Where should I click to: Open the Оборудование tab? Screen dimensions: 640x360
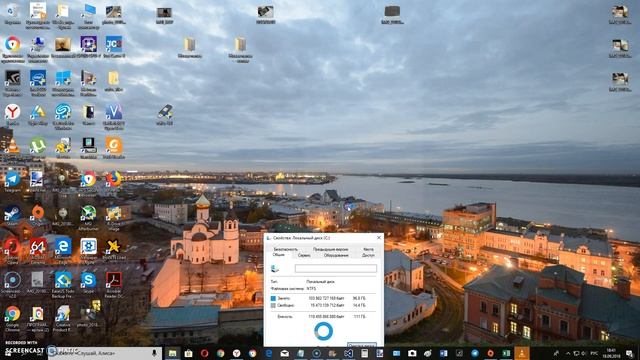336,255
